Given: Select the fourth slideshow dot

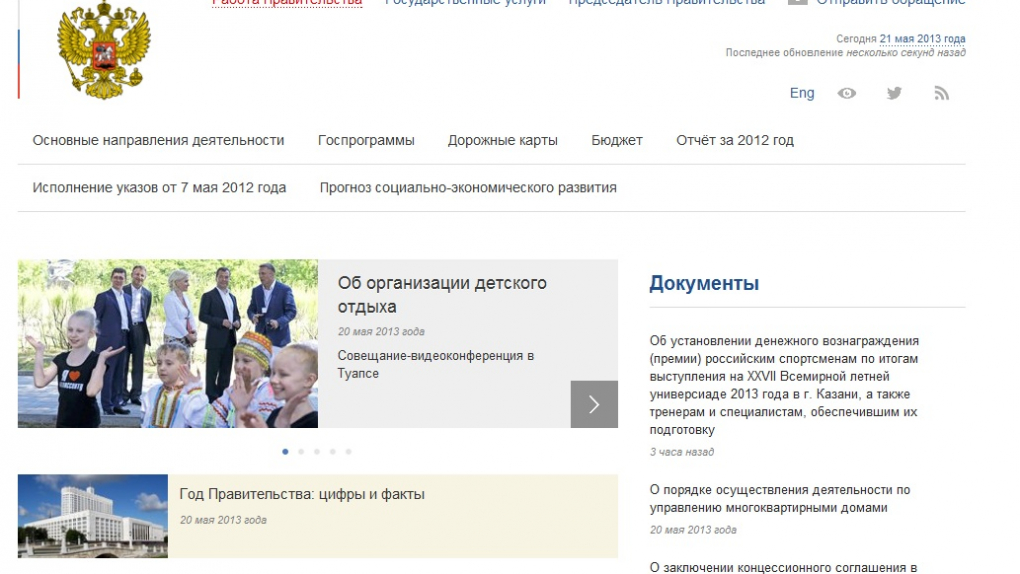Looking at the screenshot, I should click(332, 452).
